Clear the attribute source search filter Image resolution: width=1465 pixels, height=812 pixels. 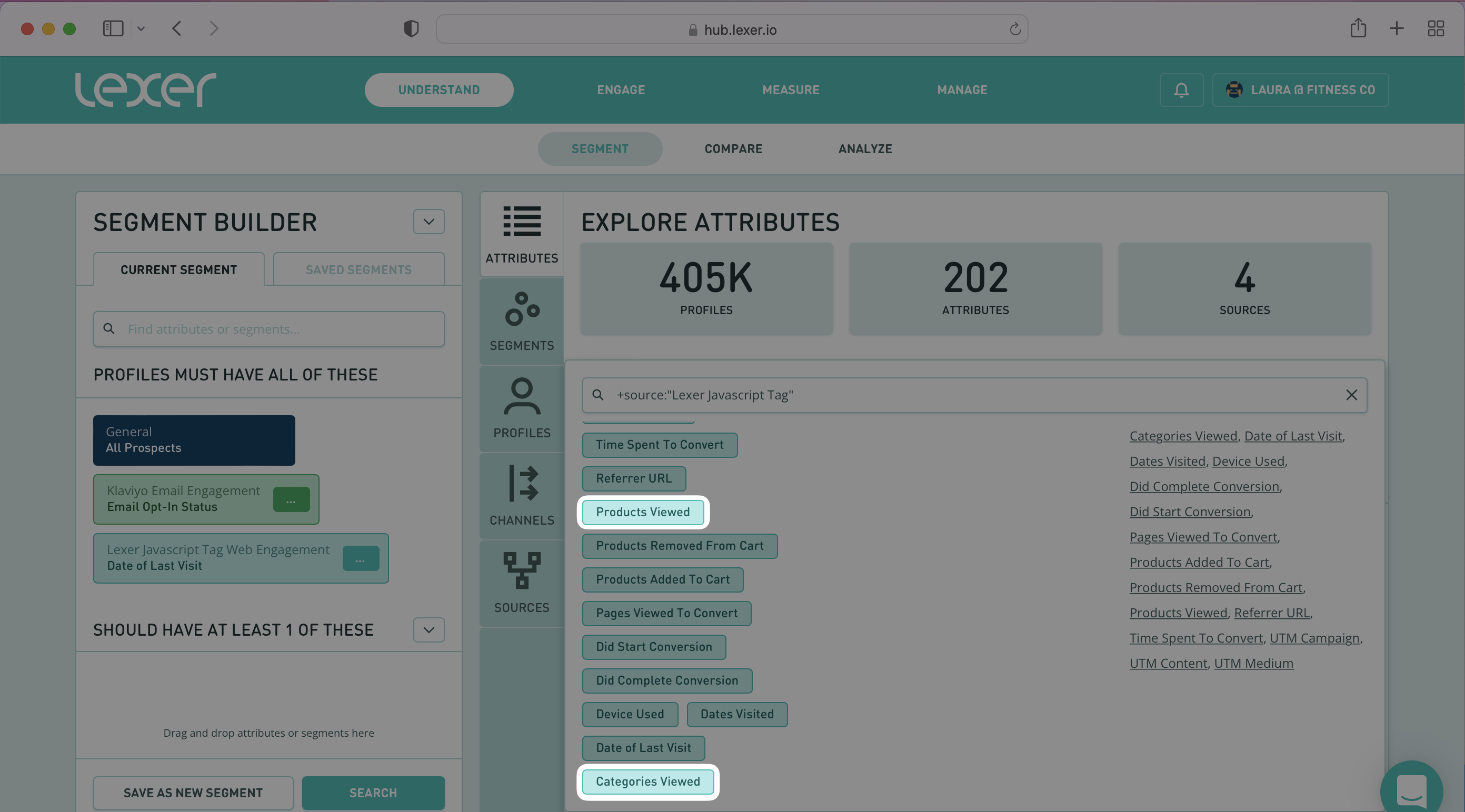(1351, 395)
